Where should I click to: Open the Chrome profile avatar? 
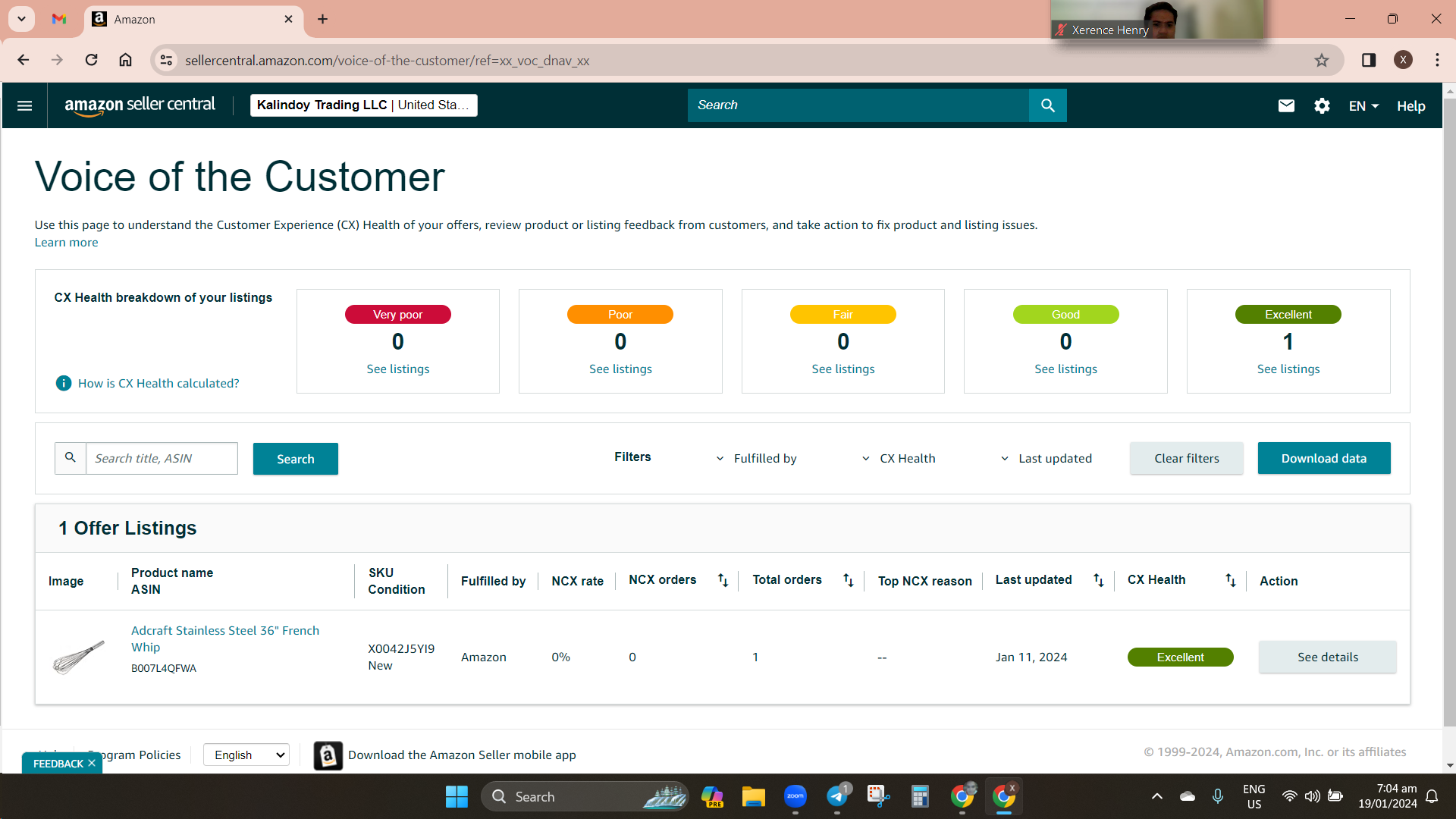pyautogui.click(x=1403, y=60)
